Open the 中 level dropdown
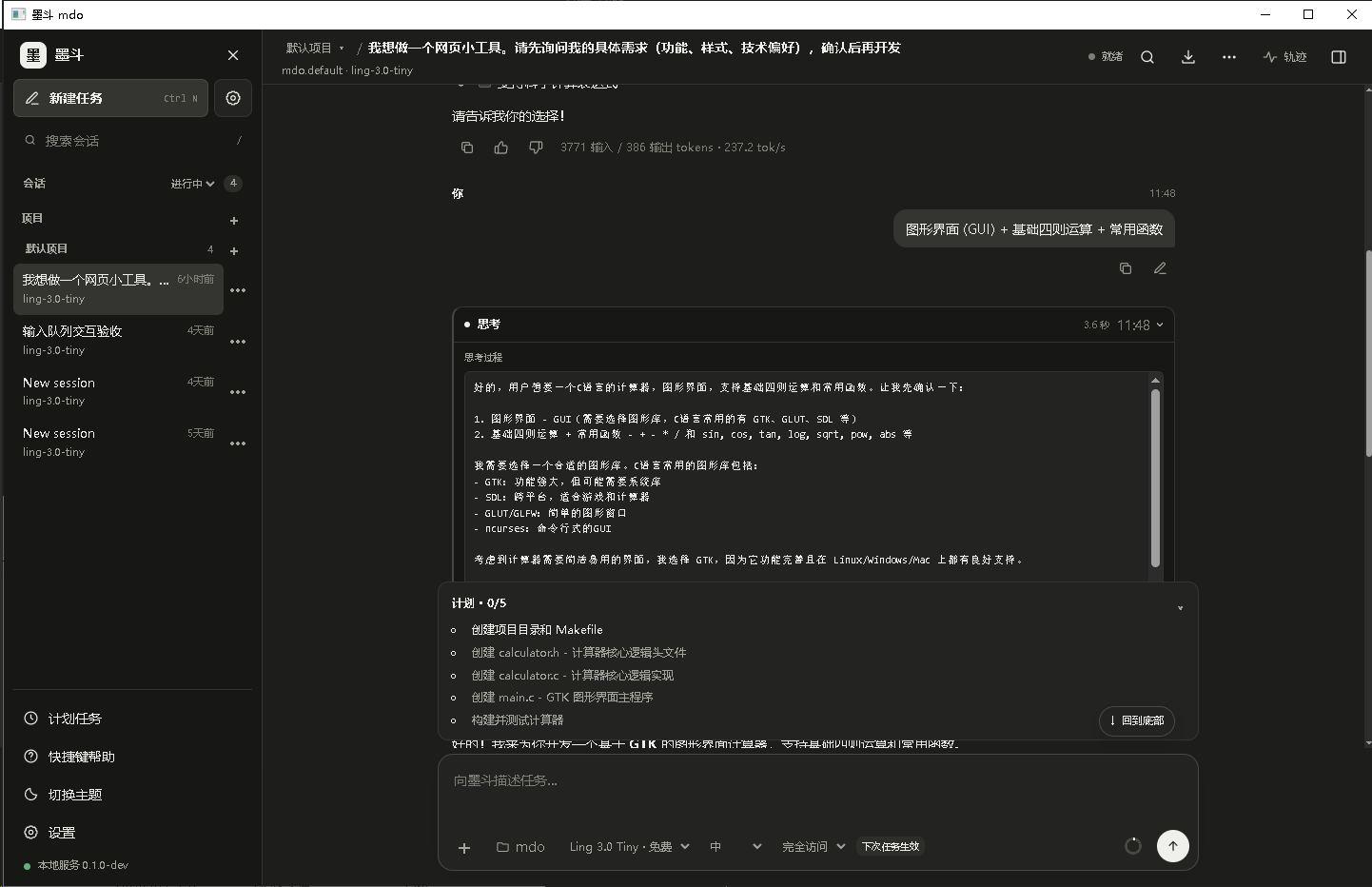Screen dimensions: 1372x887 click(735, 847)
